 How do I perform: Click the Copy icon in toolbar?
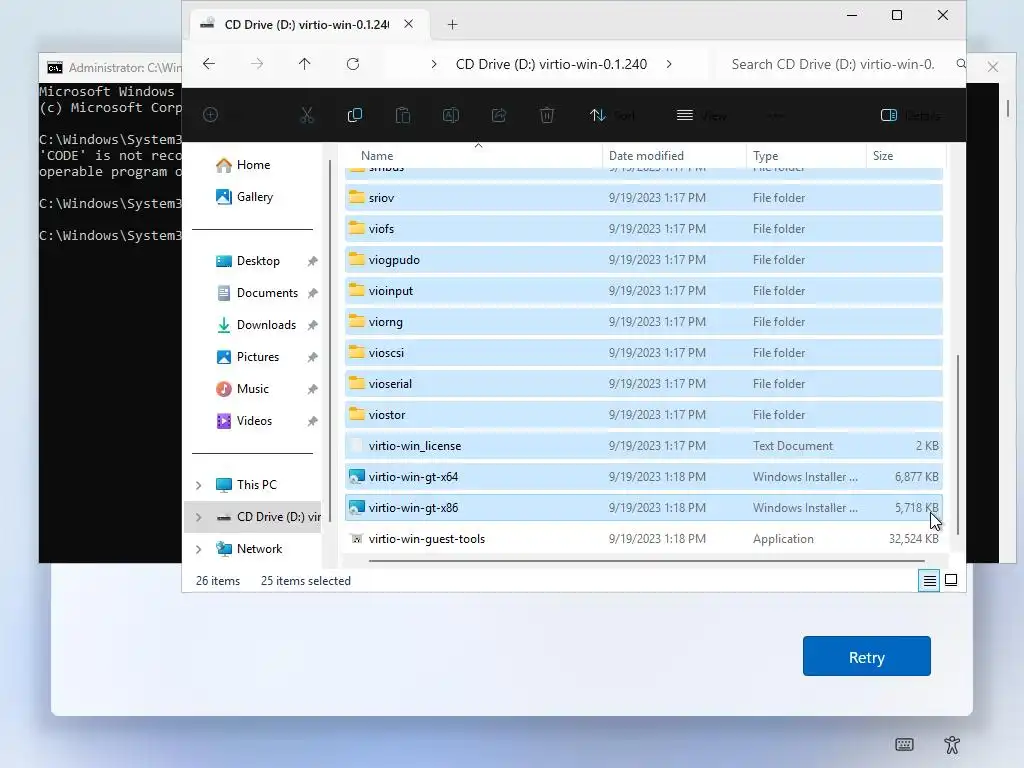click(355, 116)
